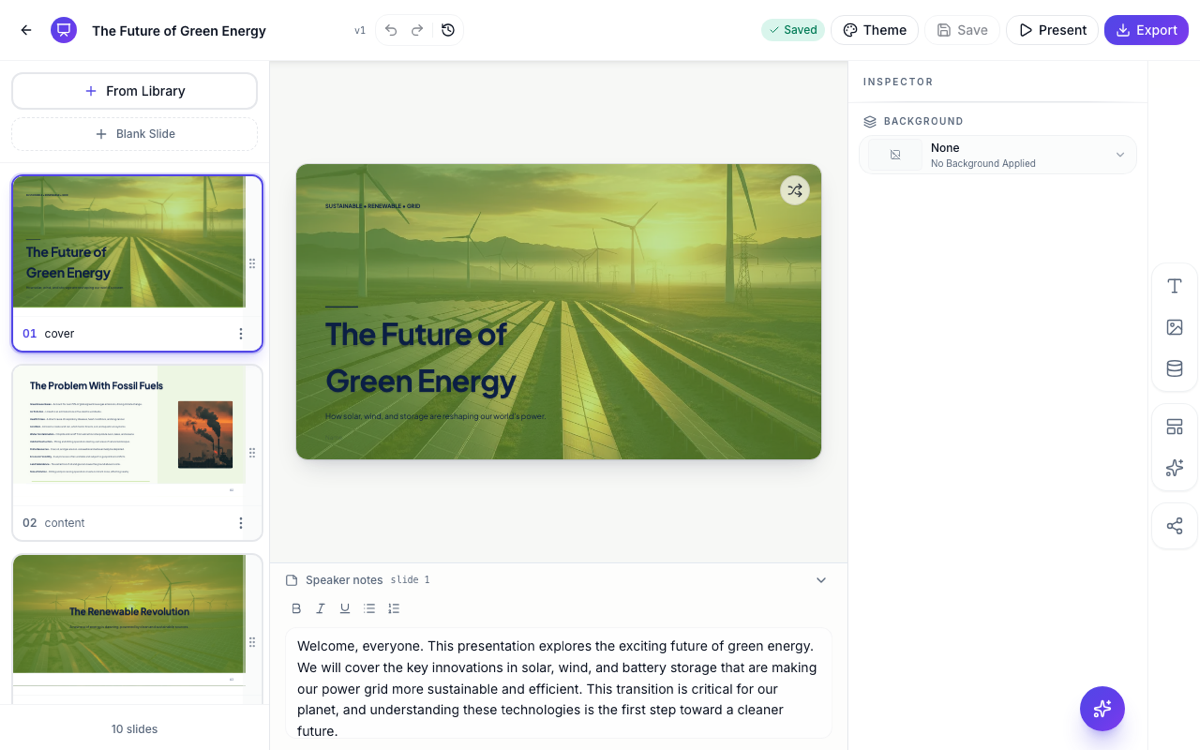1200x750 pixels.
Task: Click the 10 slides count label
Action: tap(134, 729)
